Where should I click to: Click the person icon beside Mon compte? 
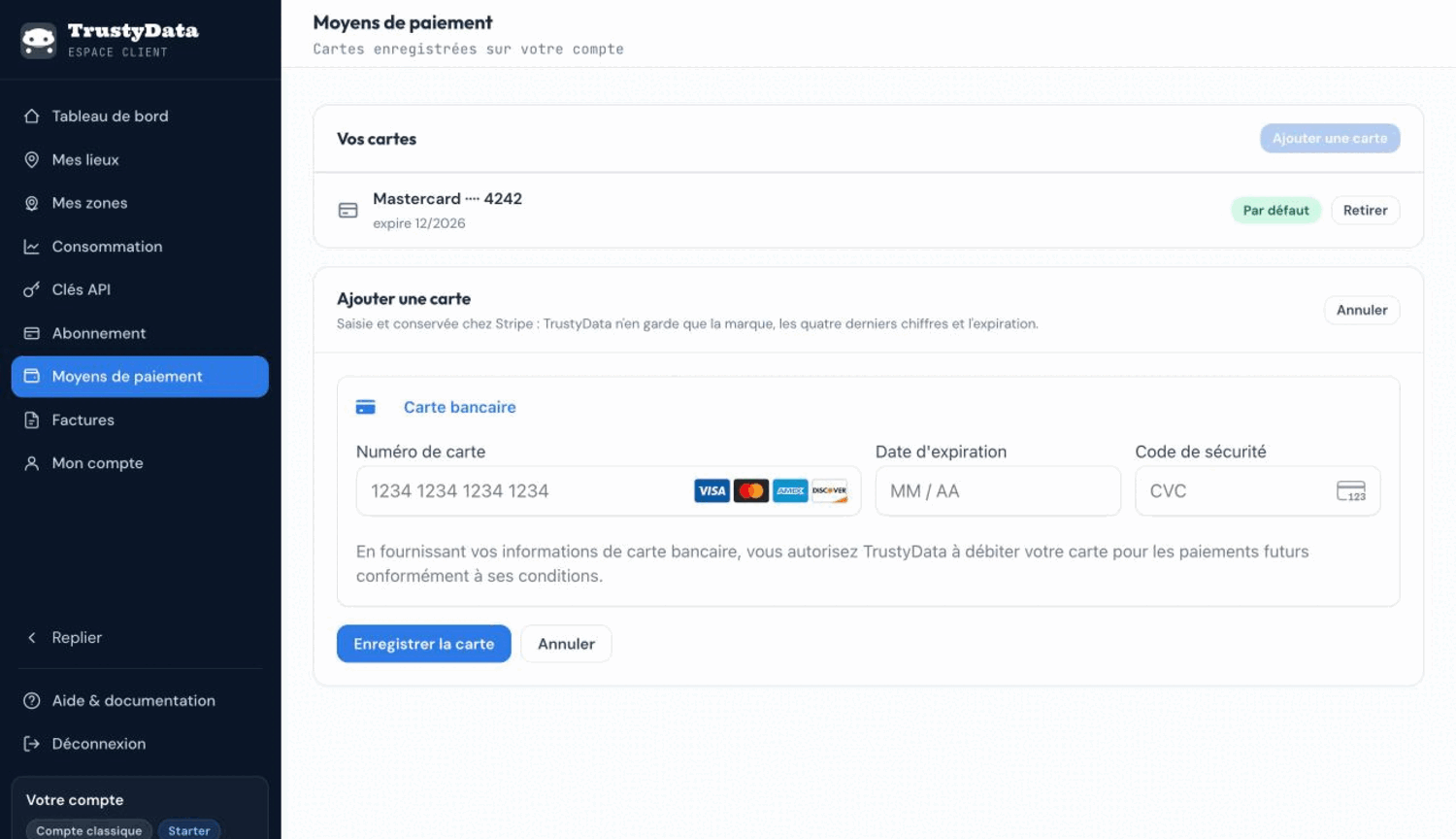pos(32,463)
